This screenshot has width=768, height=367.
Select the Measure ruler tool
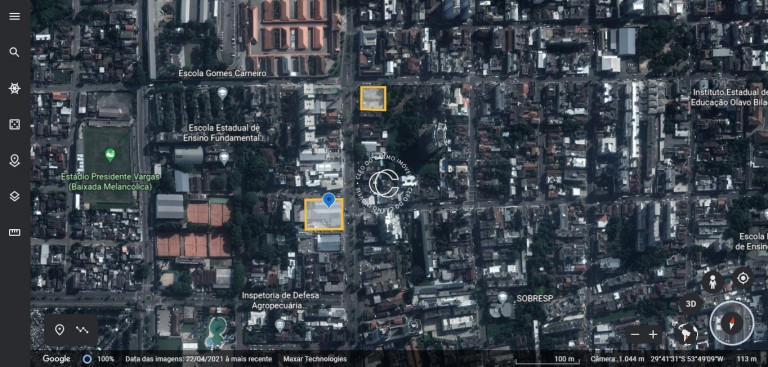click(15, 232)
